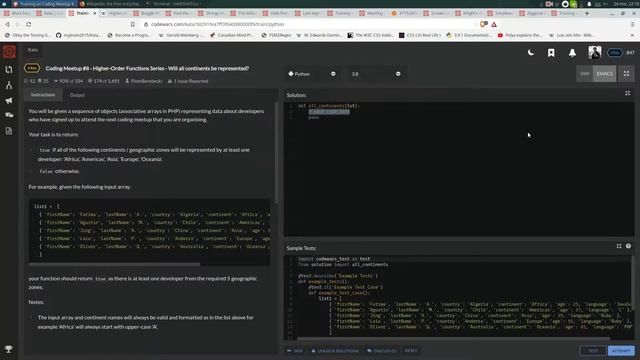Click the bookmark page icon in address bar
640x360 pixels.
click(132, 24)
